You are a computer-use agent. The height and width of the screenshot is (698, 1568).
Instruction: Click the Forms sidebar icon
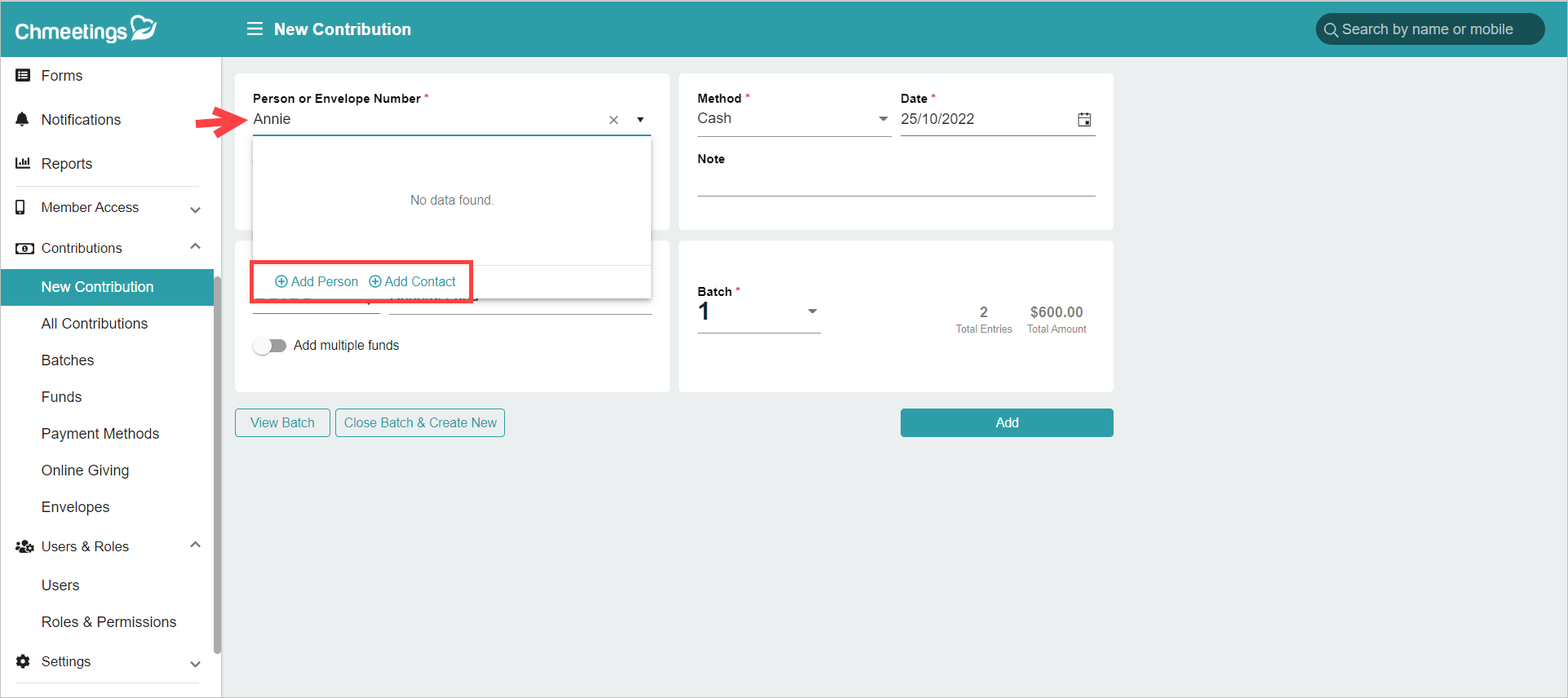23,75
